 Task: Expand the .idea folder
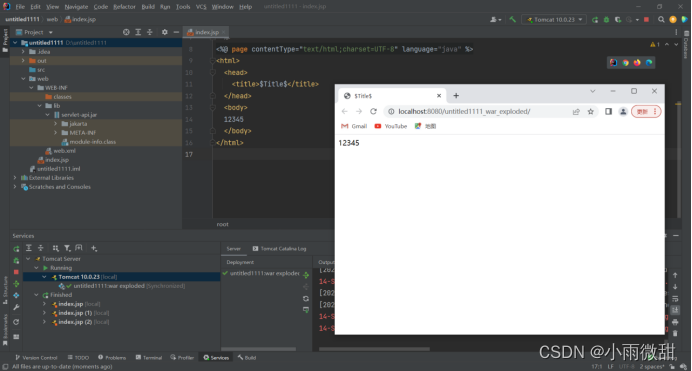coord(23,52)
